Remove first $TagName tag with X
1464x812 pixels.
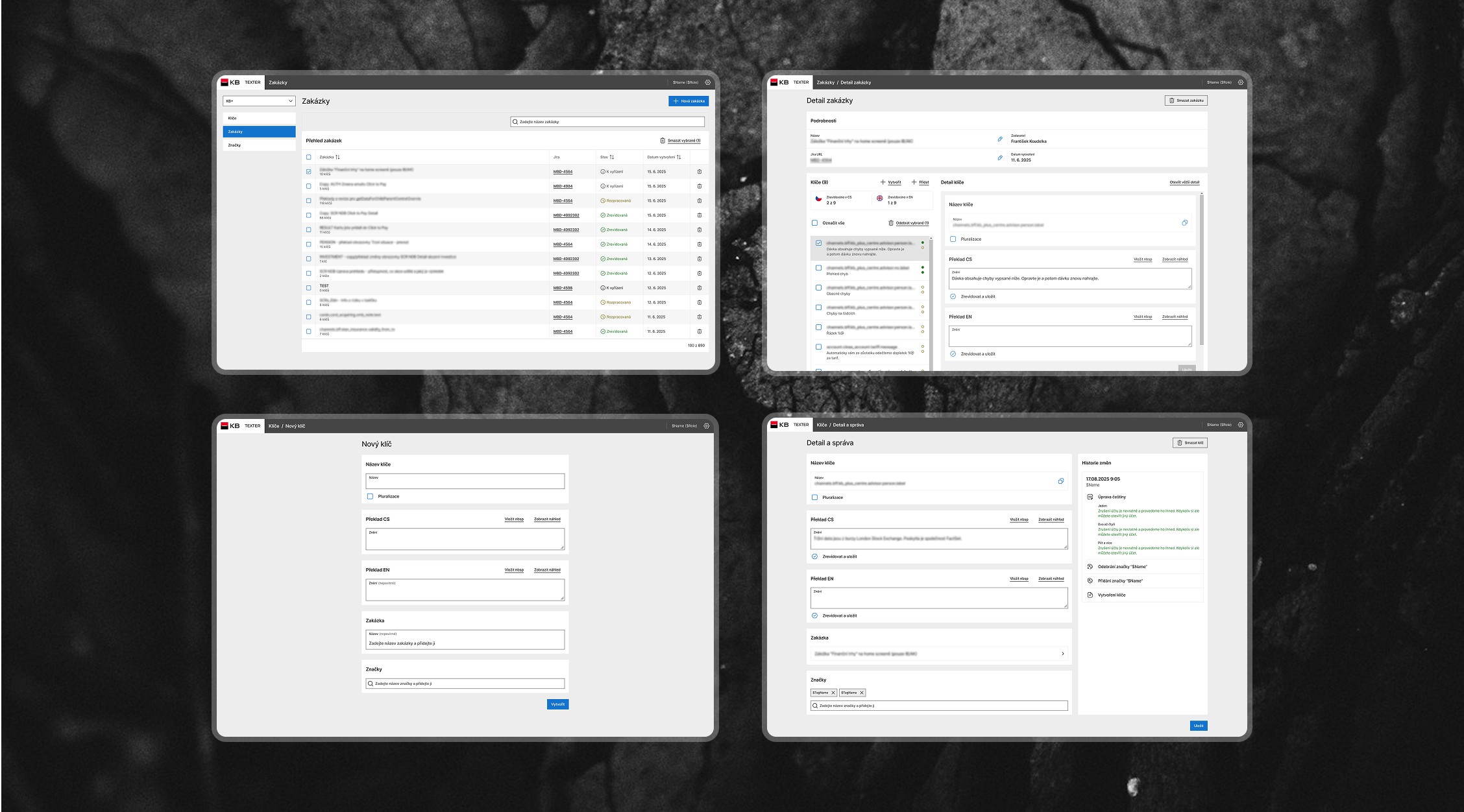point(833,693)
